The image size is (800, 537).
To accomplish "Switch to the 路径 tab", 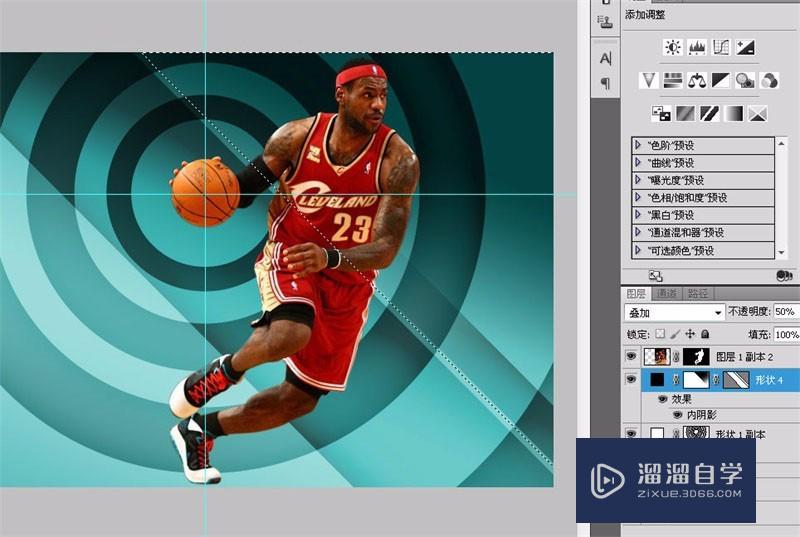I will 697,293.
